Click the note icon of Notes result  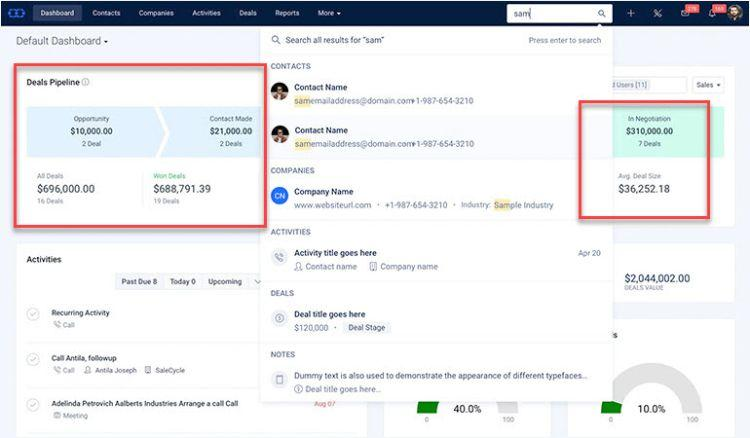click(x=279, y=380)
